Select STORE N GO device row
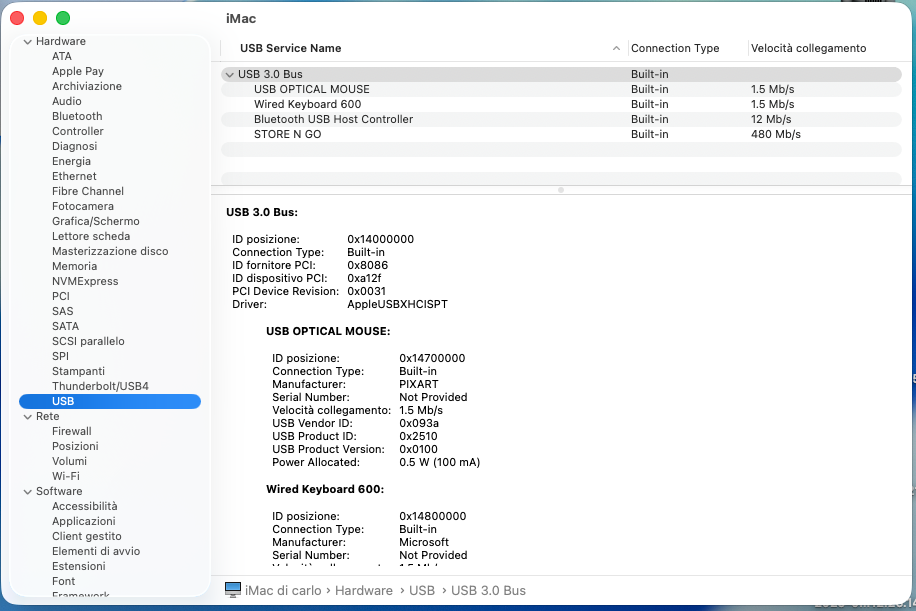Viewport: 916px width, 611px height. (x=561, y=134)
